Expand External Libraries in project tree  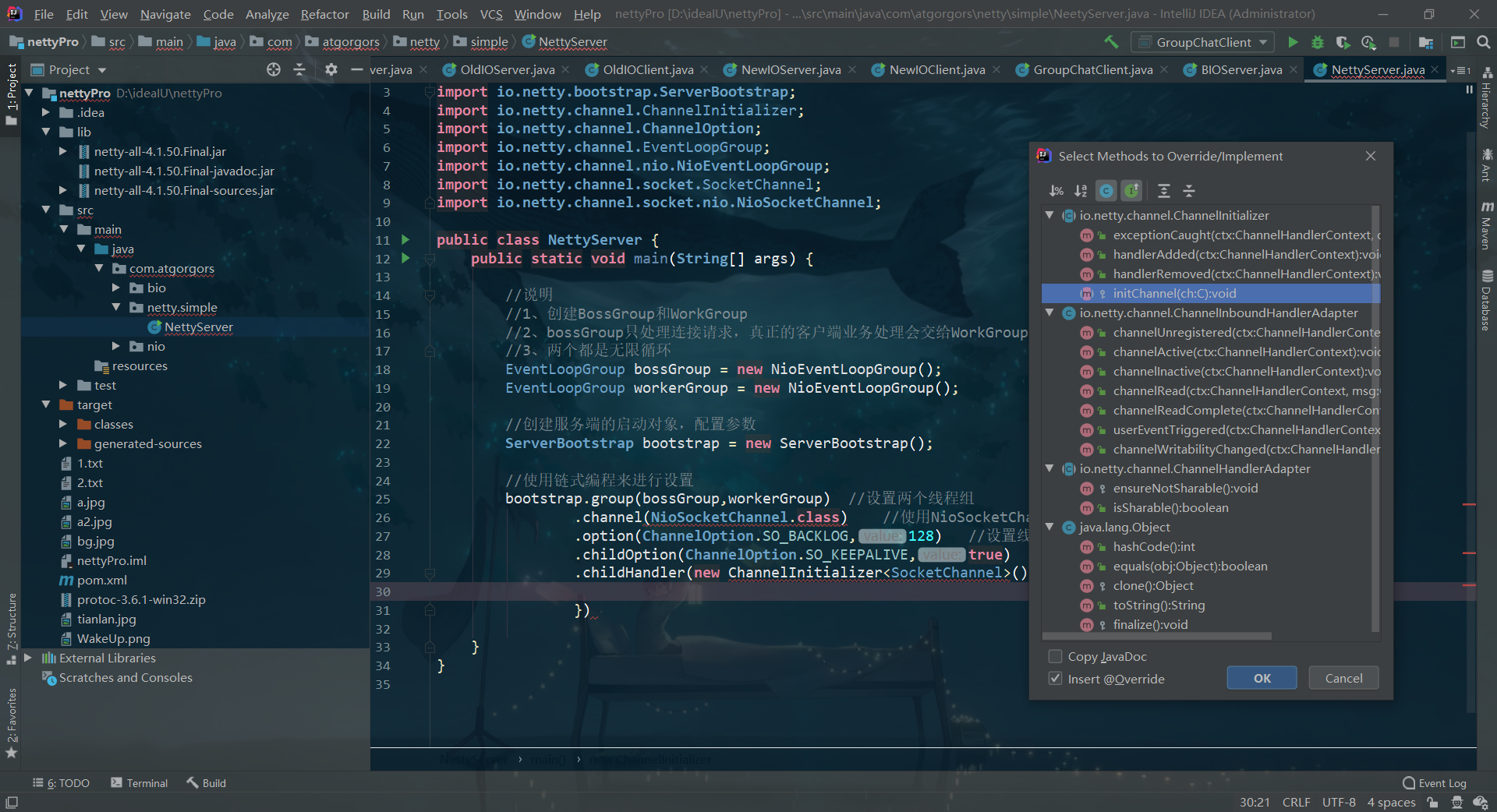tap(28, 658)
